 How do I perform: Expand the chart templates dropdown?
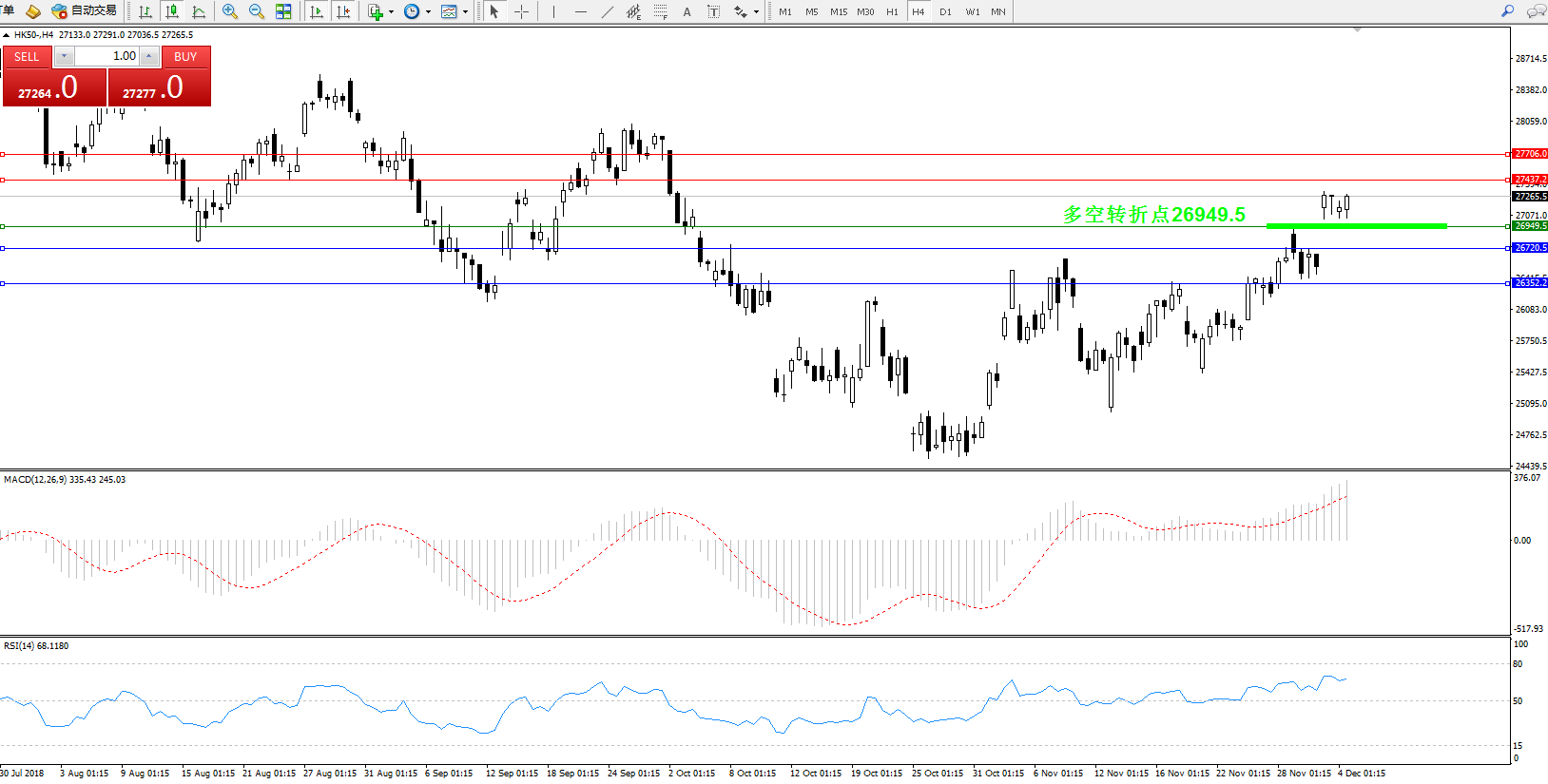click(465, 12)
